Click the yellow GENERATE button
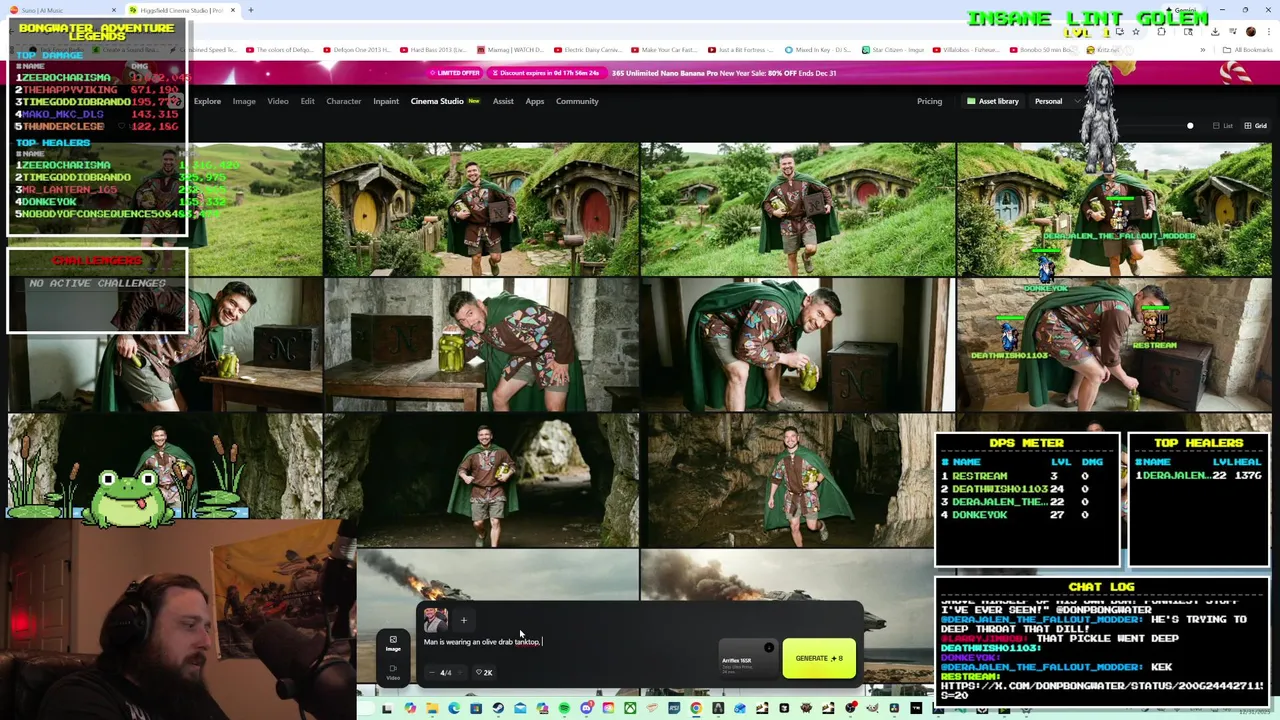The image size is (1280, 720). point(819,658)
